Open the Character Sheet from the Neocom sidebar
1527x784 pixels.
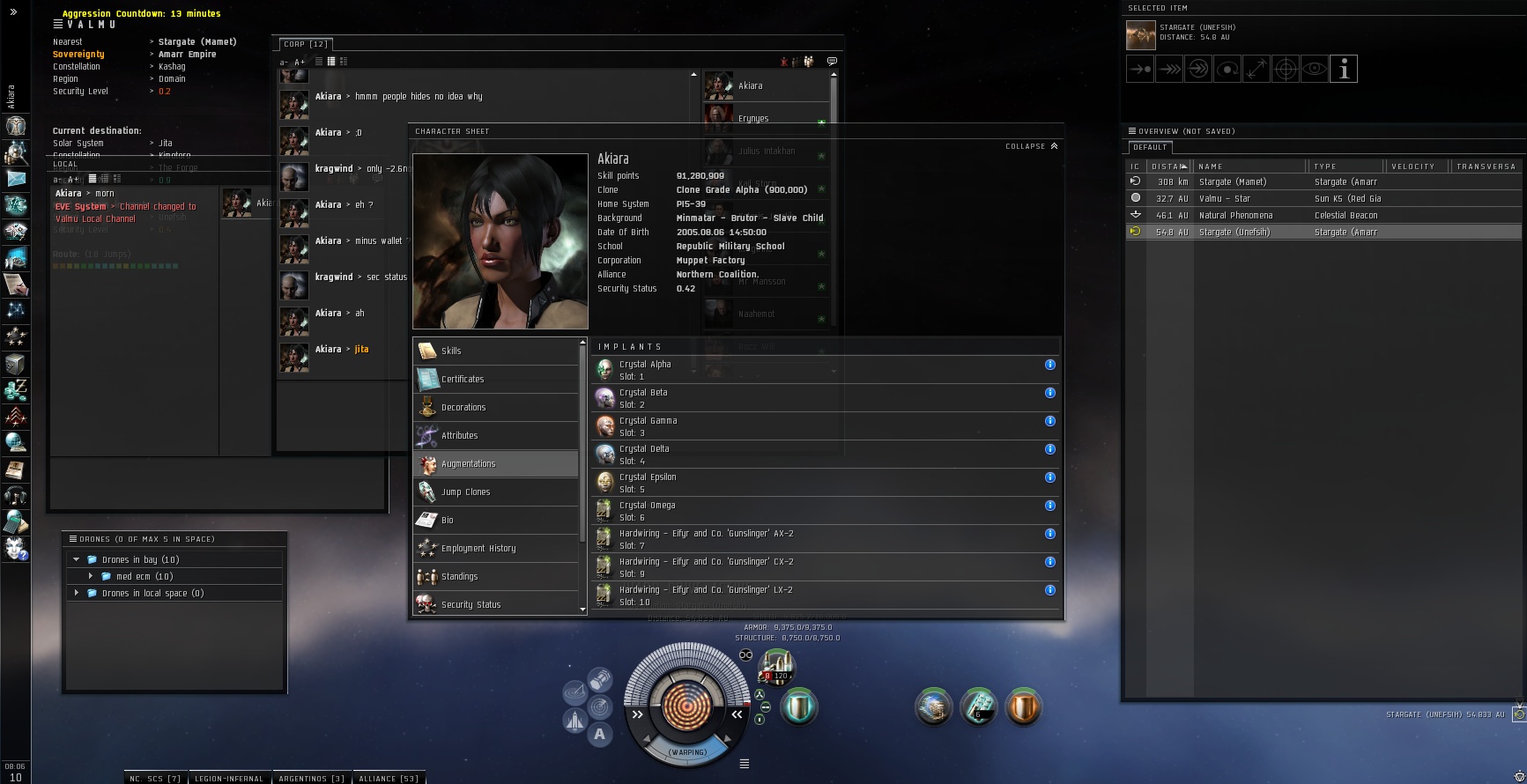(16, 126)
